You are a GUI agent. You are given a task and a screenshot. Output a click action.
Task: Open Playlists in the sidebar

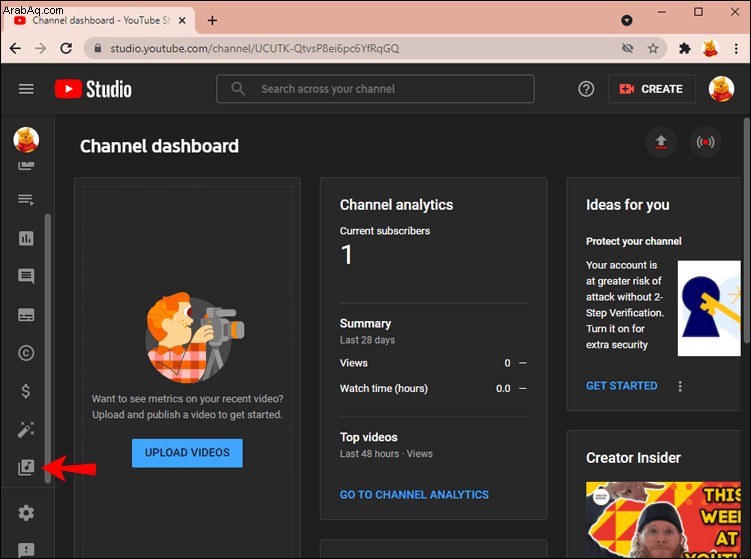[26, 199]
